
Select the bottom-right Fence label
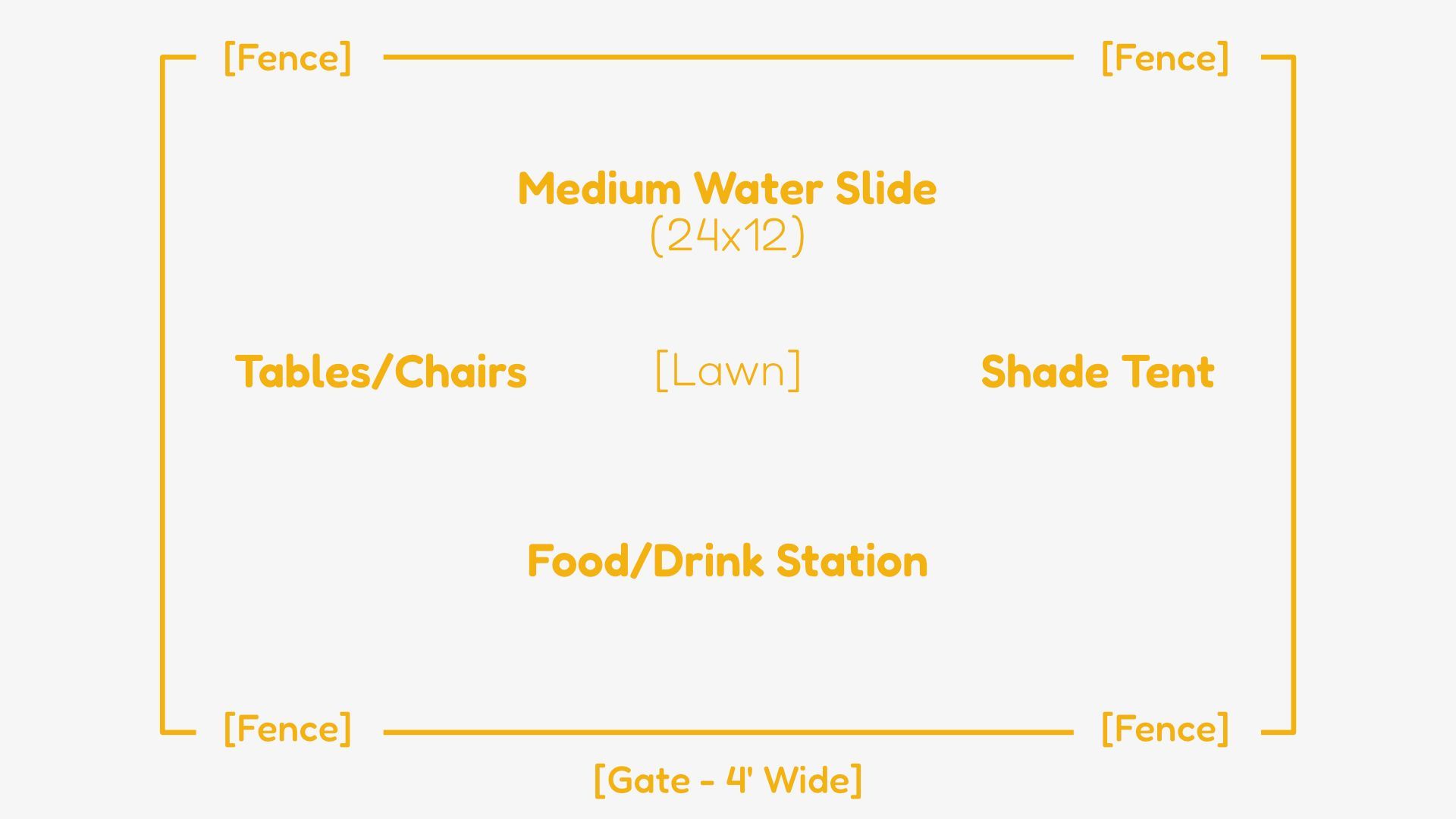1165,729
